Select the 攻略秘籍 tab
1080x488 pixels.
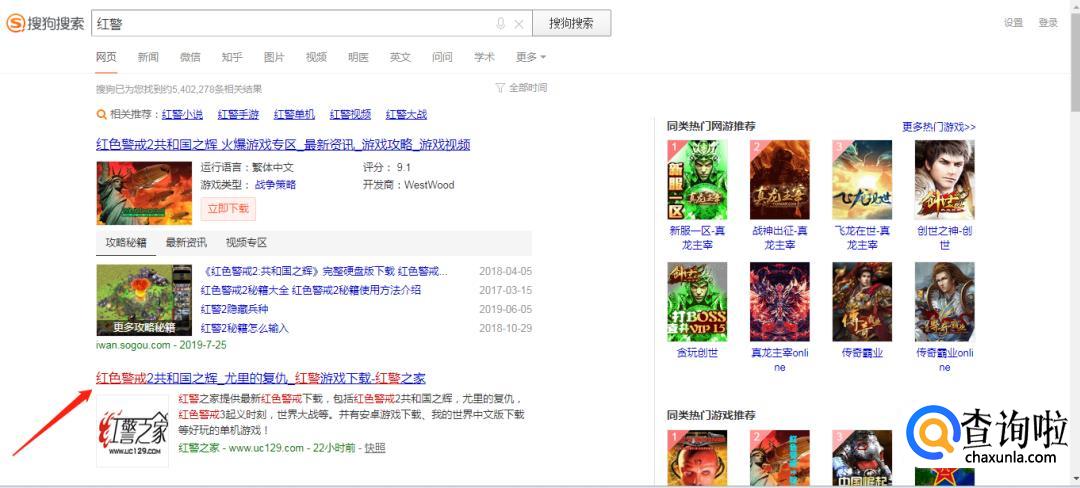126,243
